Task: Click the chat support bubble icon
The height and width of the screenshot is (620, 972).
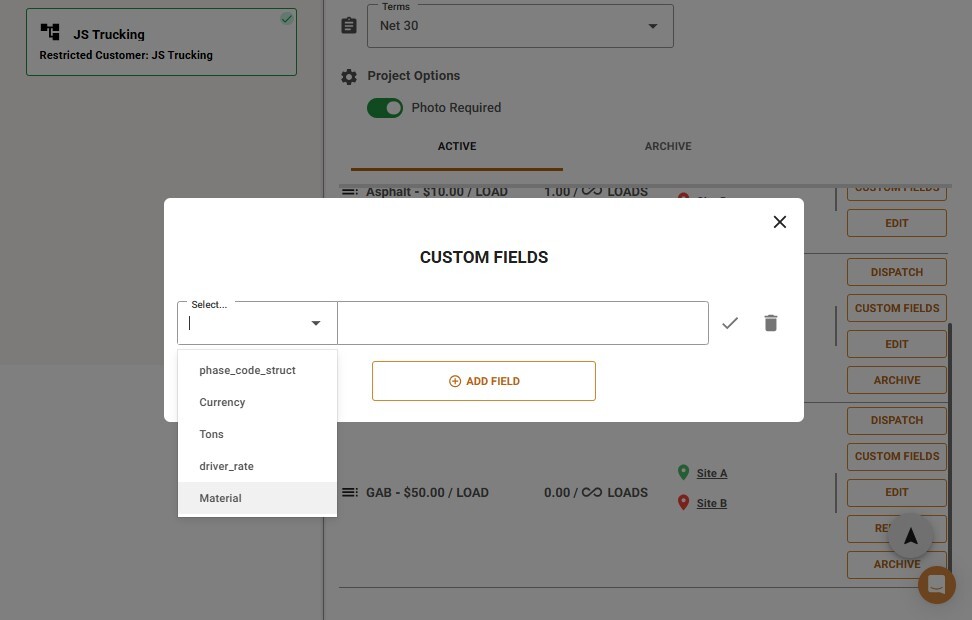Action: coord(937,585)
